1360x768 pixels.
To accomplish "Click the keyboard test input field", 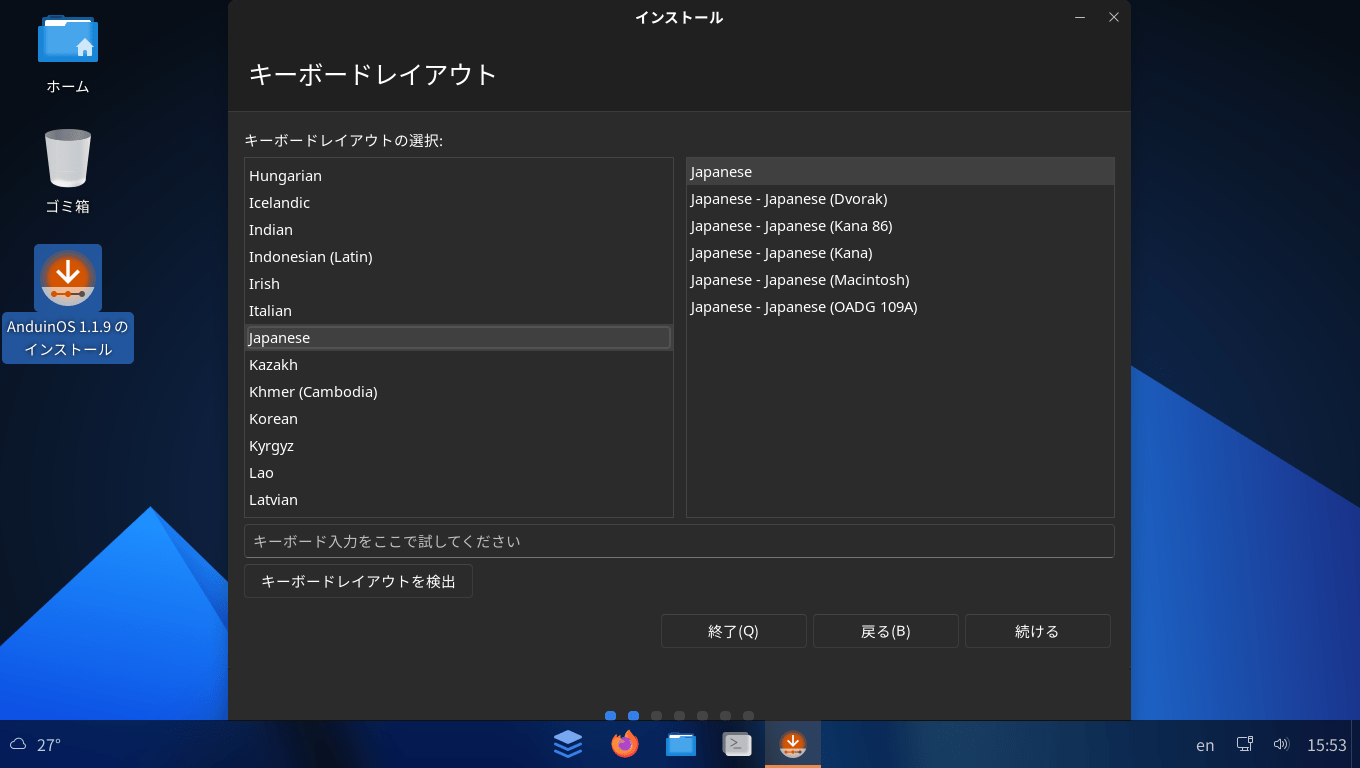I will coord(678,541).
